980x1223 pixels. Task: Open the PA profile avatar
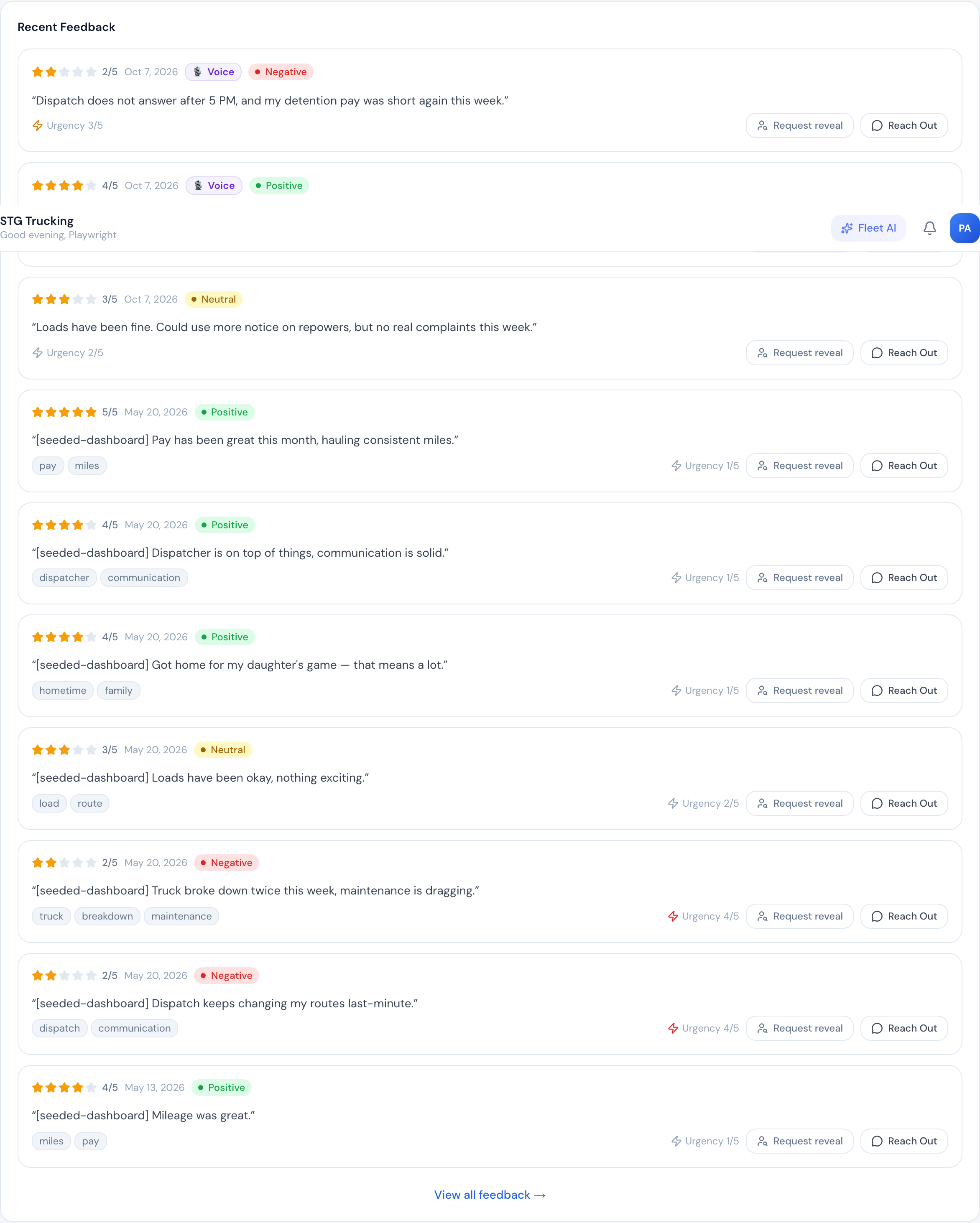[964, 228]
